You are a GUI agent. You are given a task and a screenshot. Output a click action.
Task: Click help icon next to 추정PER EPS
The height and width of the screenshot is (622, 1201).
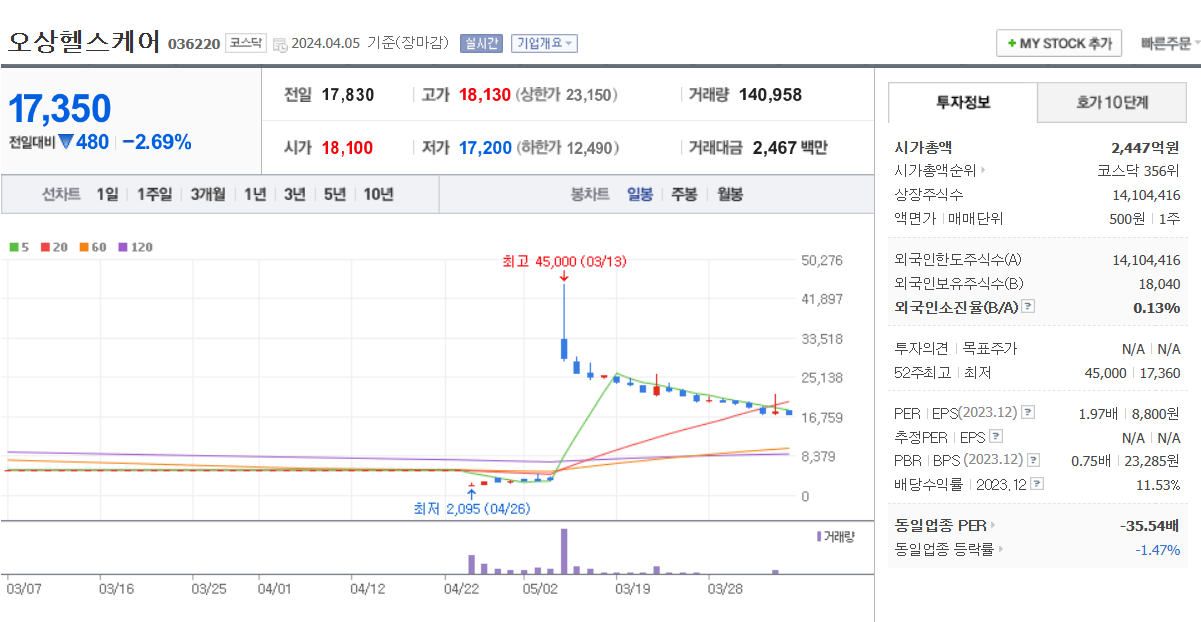pyautogui.click(x=995, y=436)
